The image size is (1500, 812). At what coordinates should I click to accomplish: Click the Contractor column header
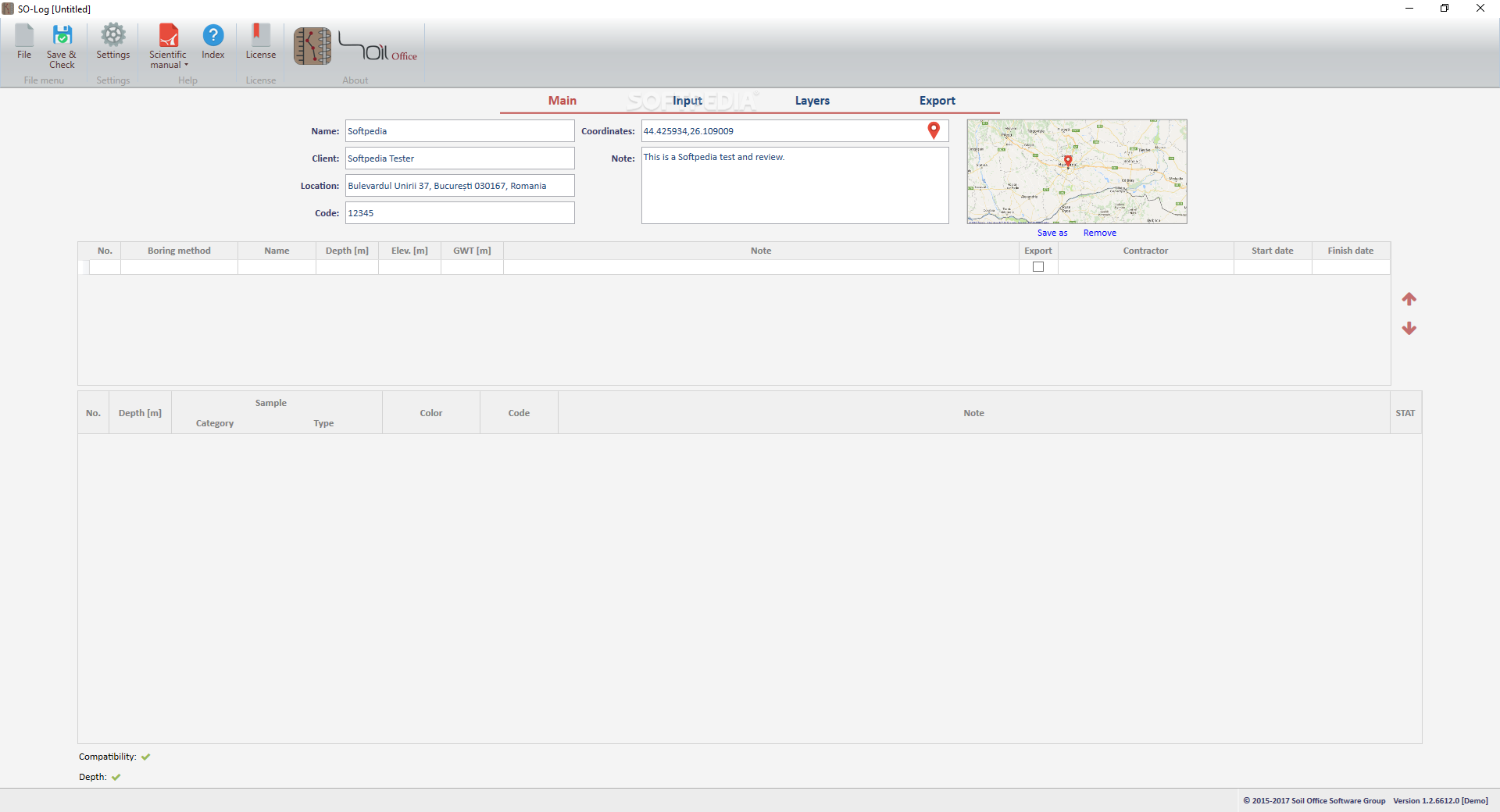click(1145, 251)
